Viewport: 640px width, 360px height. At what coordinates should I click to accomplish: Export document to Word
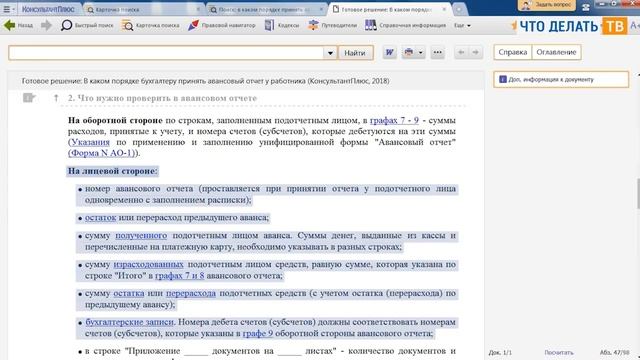[389, 52]
